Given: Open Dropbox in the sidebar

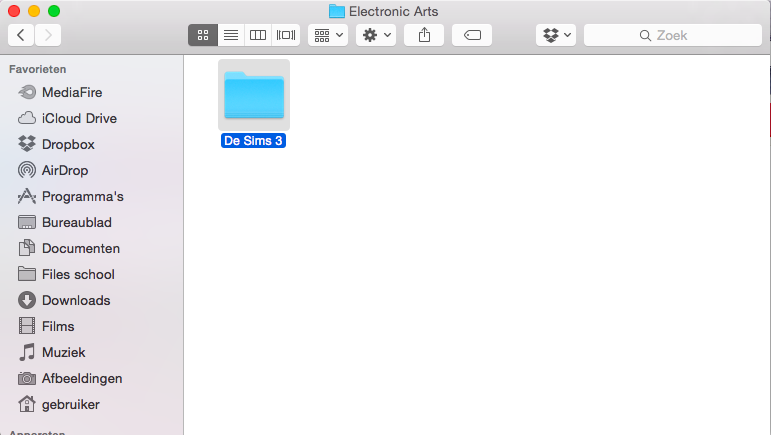Looking at the screenshot, I should pyautogui.click(x=56, y=145).
